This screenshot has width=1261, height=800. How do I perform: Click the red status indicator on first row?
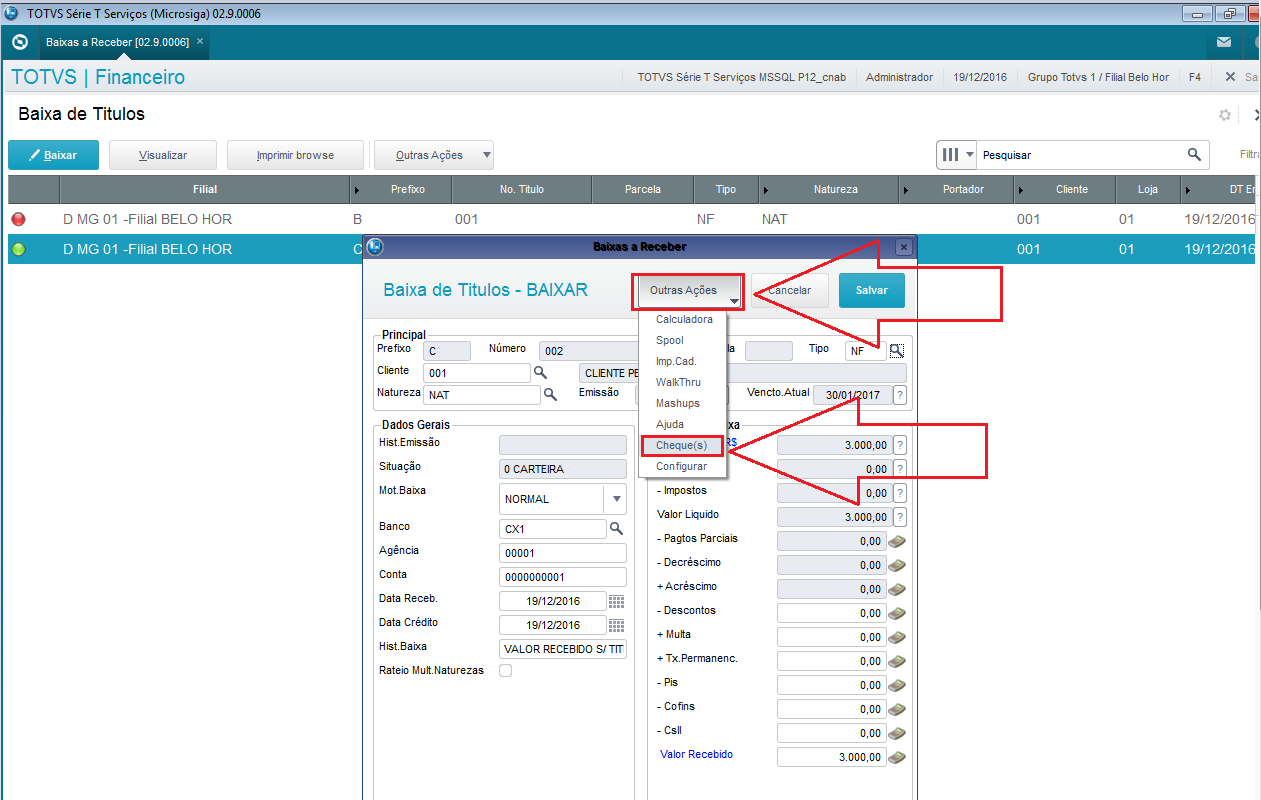point(18,219)
